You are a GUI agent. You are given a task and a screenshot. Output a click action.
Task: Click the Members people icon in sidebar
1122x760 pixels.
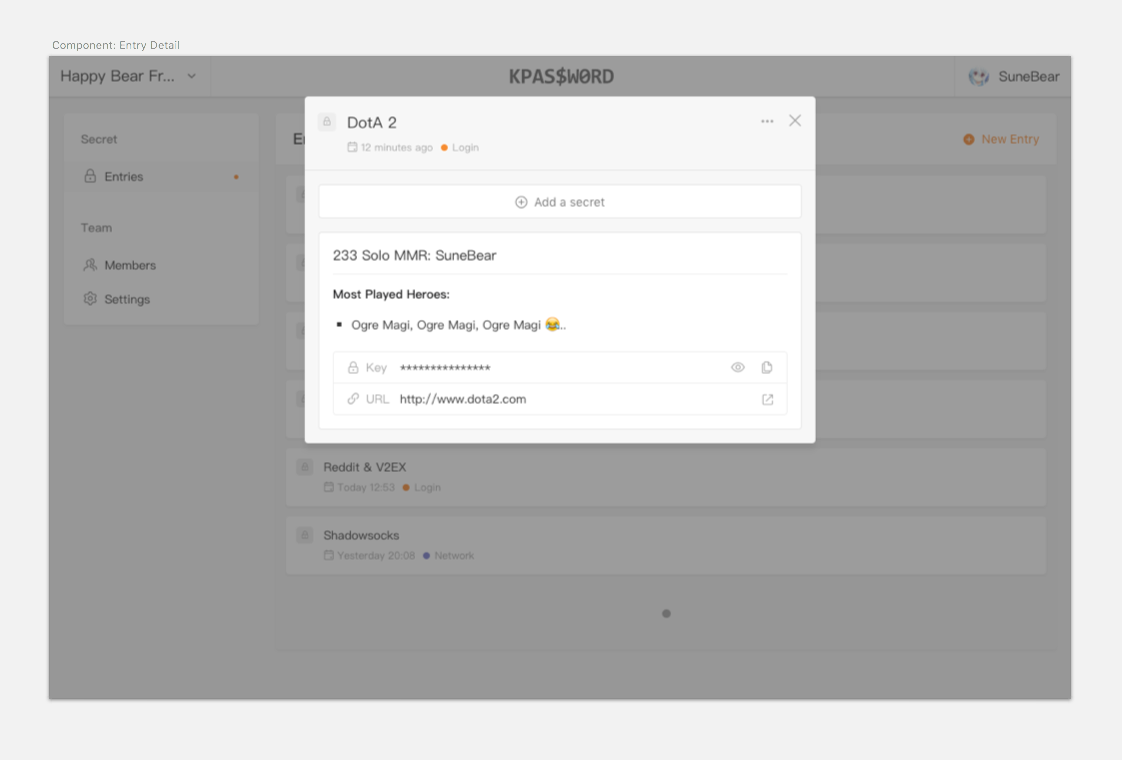[90, 265]
